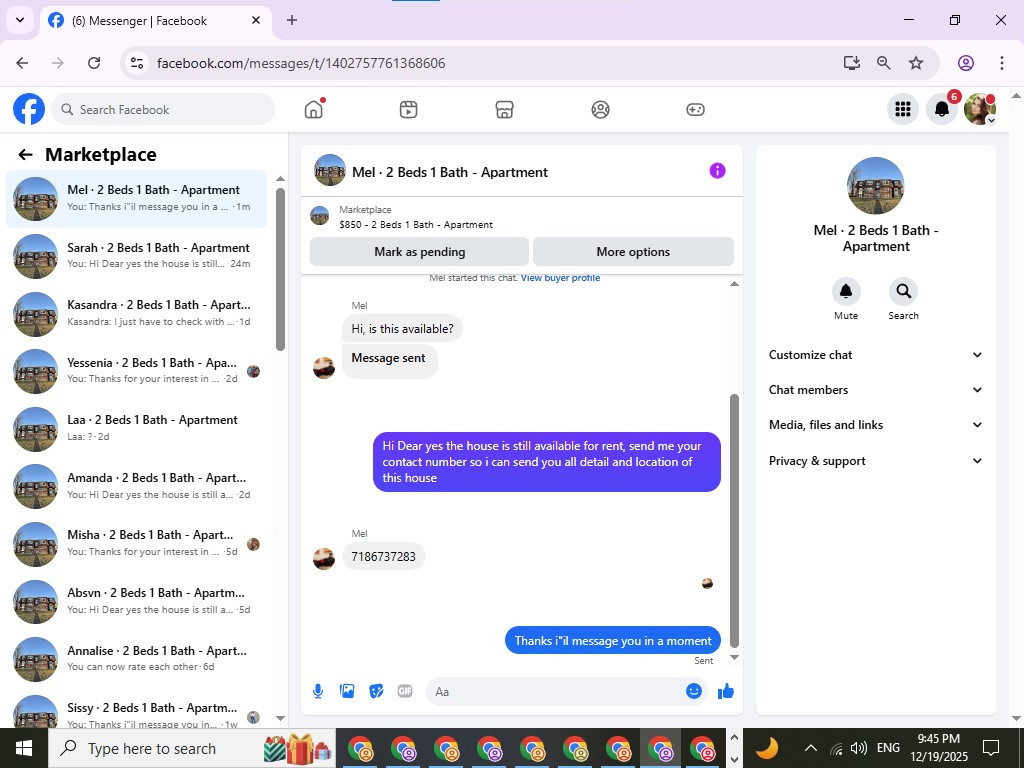1024x768 pixels.
Task: Click the browser address bar URL
Action: (x=301, y=63)
